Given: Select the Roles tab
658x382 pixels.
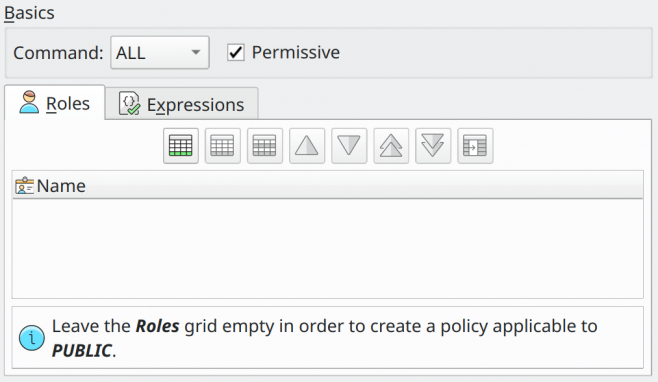Looking at the screenshot, I should point(55,103).
